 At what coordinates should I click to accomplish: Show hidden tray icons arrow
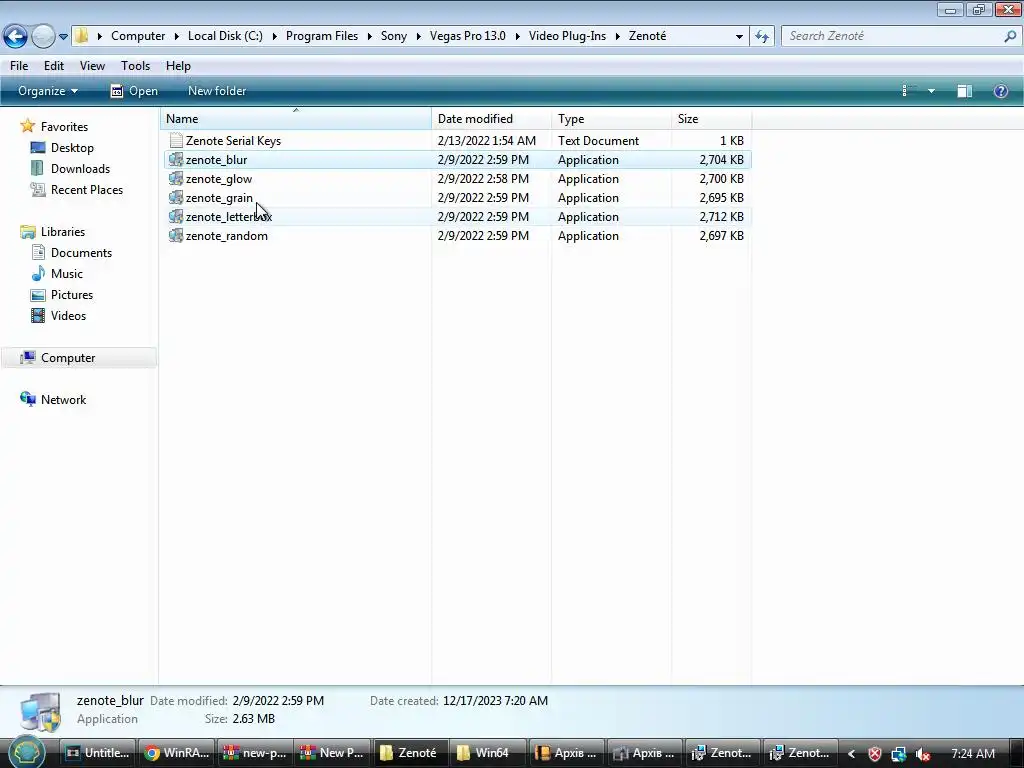tap(852, 754)
